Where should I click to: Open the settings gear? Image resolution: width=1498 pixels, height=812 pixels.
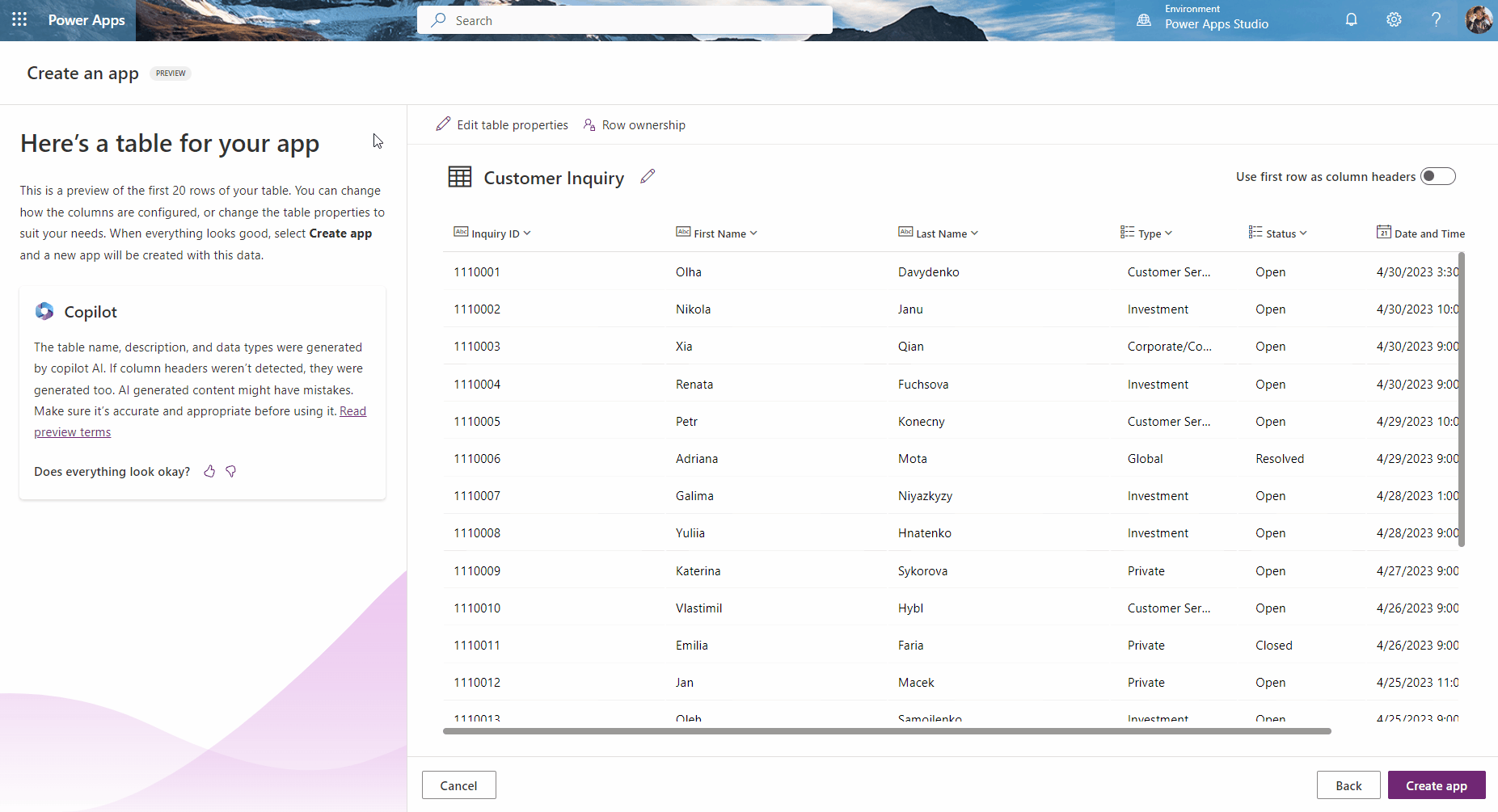pyautogui.click(x=1393, y=19)
